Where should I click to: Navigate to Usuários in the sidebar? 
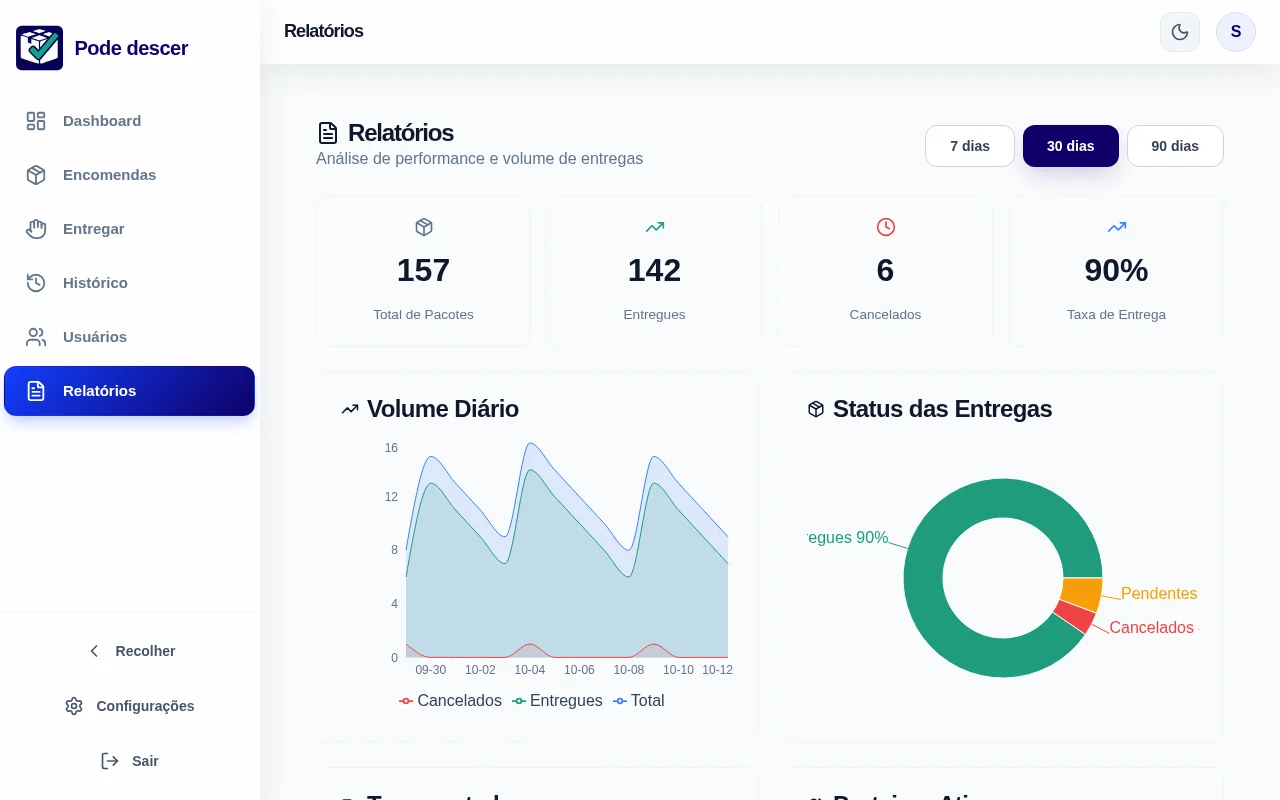click(130, 337)
